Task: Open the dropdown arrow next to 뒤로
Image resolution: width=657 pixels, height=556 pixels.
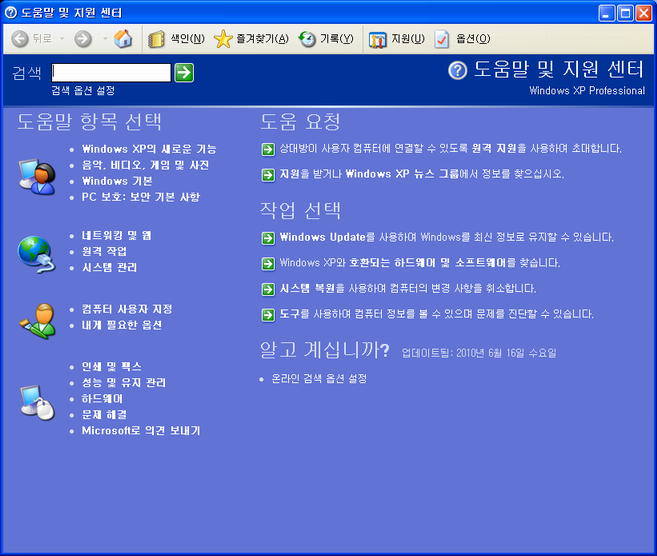Action: click(62, 39)
